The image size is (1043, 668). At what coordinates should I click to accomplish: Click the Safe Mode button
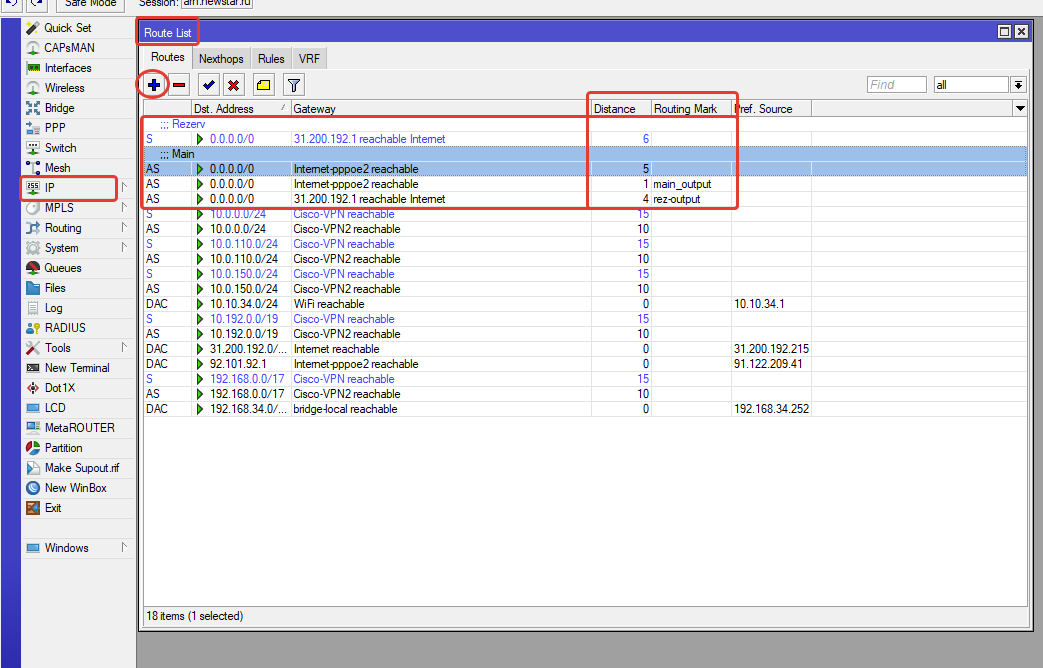coord(89,3)
